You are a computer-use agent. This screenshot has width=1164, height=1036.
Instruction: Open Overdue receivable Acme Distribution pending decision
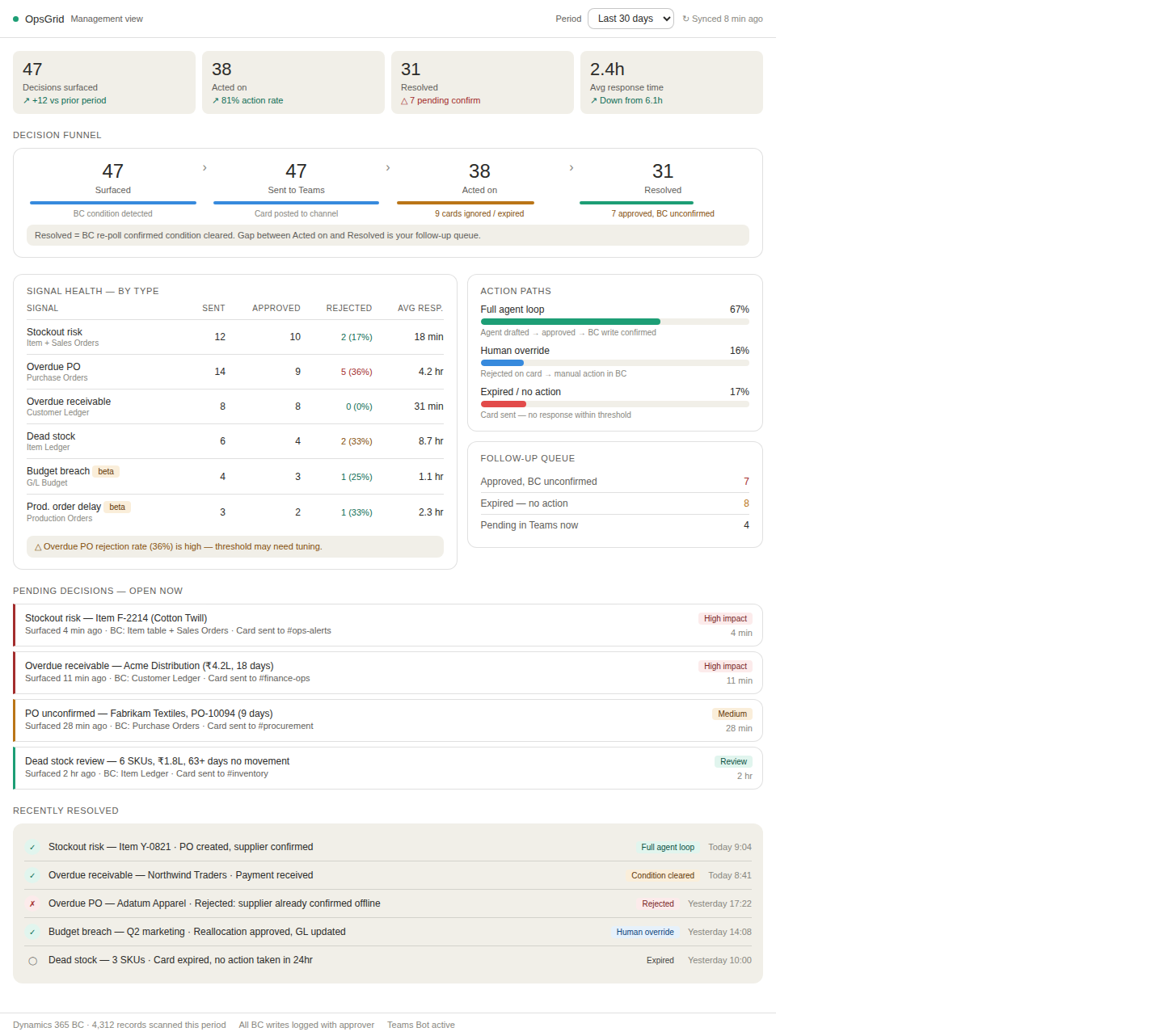[388, 672]
